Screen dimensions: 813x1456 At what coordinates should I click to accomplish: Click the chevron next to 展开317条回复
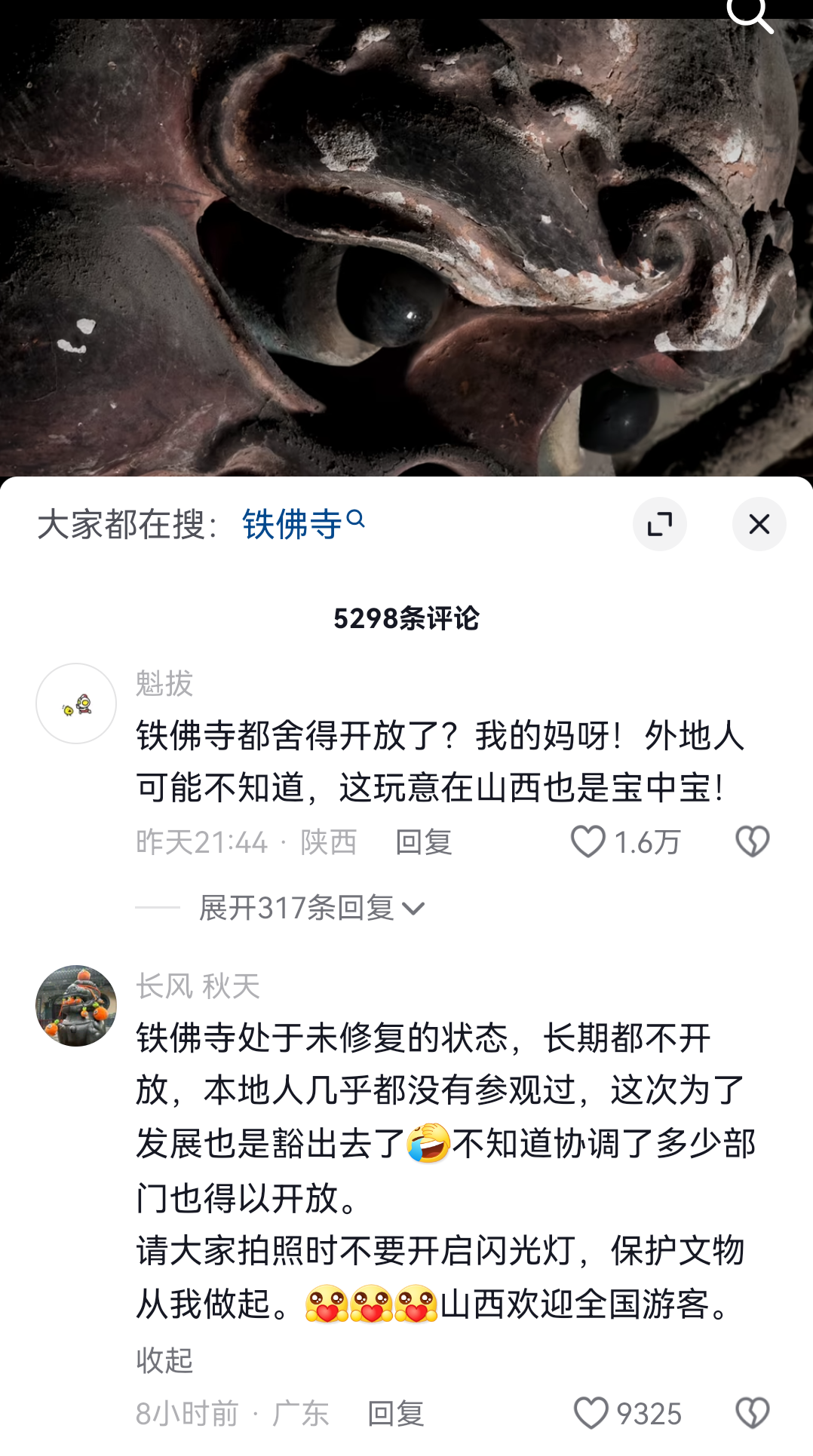(x=413, y=909)
